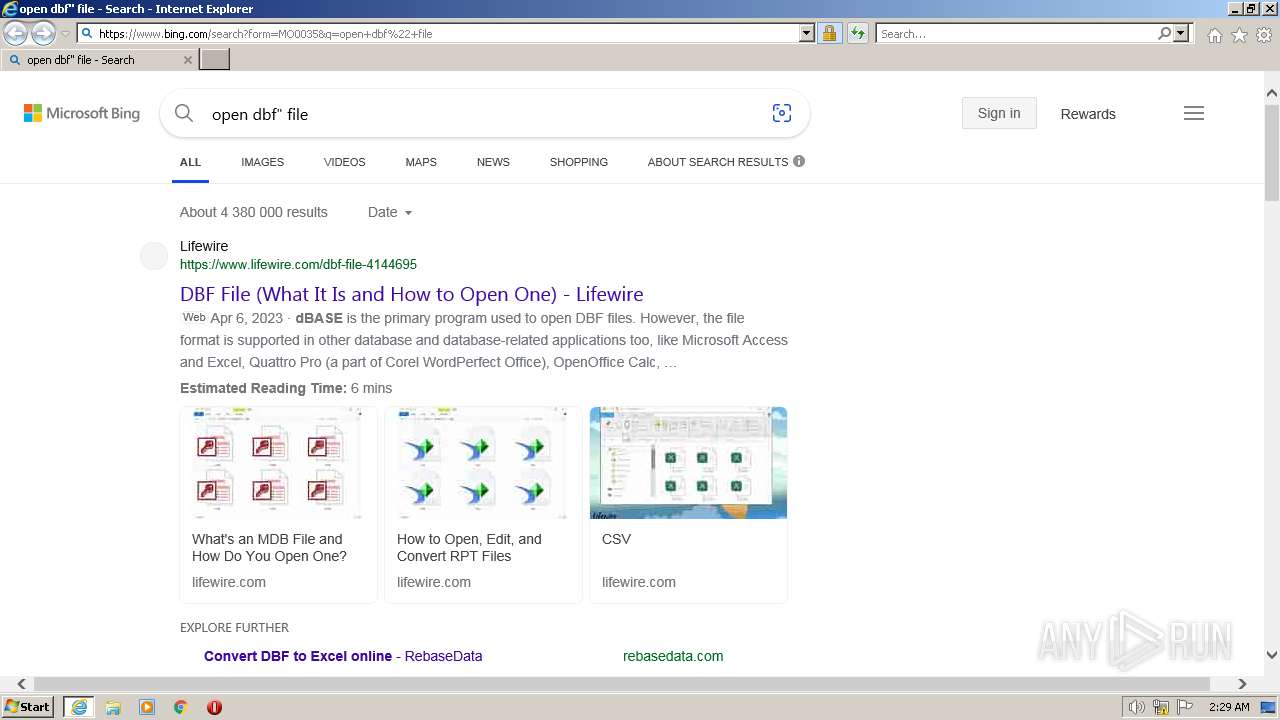This screenshot has height=720, width=1280.
Task: Open the red shield antivirus taskbar icon
Action: [214, 707]
